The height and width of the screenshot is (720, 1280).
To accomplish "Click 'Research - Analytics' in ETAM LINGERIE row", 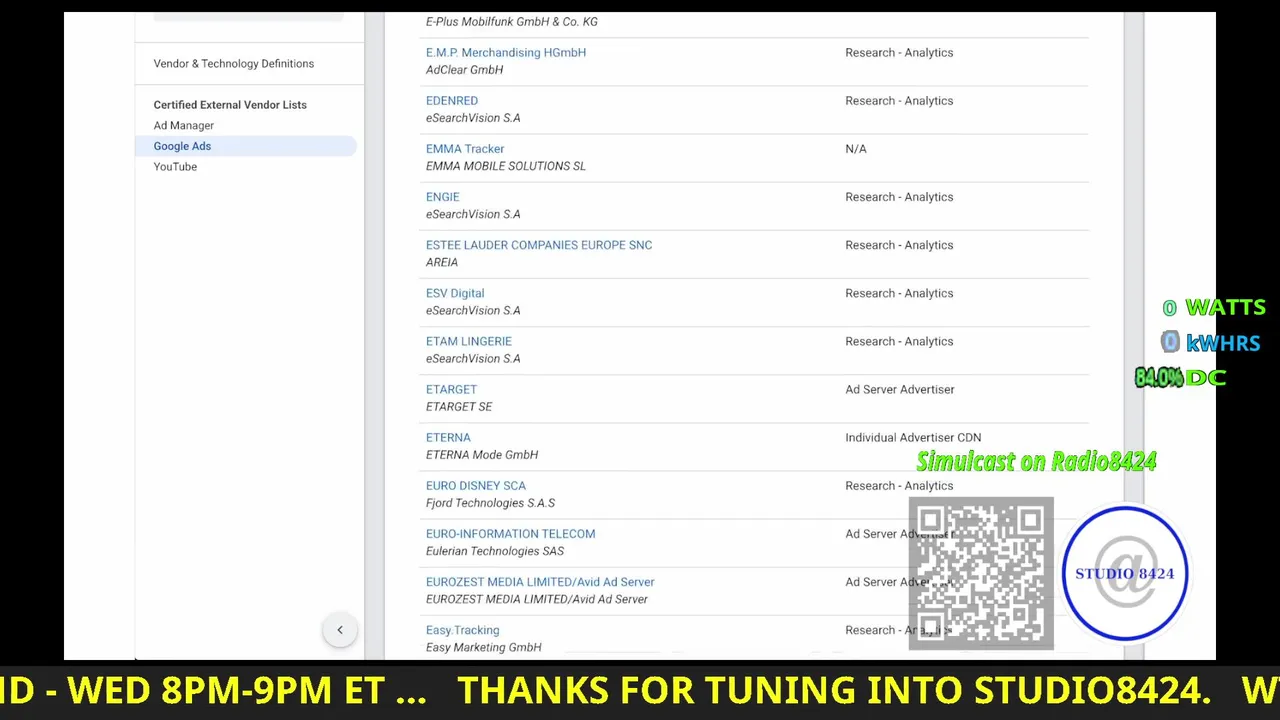I will pos(899,341).
